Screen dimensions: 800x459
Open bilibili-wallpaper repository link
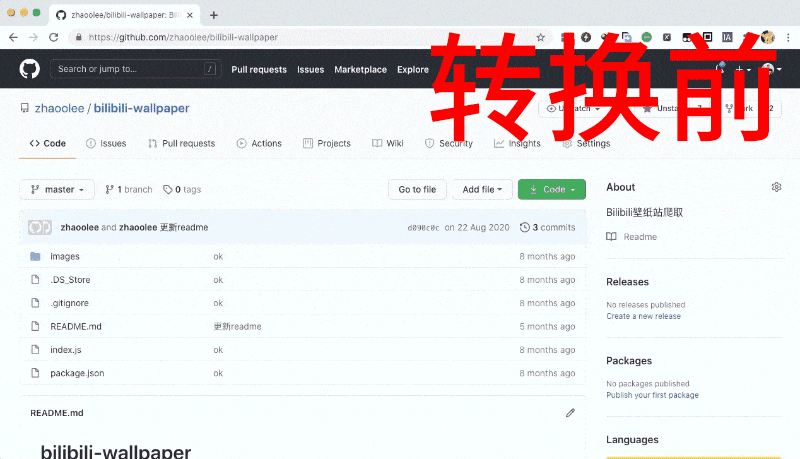(141, 108)
